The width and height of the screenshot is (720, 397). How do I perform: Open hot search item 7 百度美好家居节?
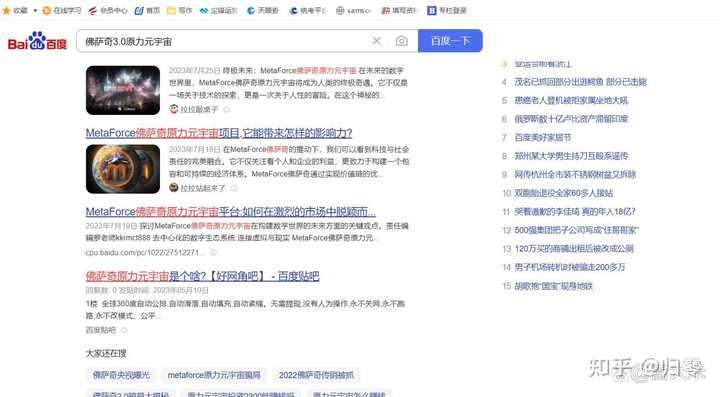click(542, 137)
